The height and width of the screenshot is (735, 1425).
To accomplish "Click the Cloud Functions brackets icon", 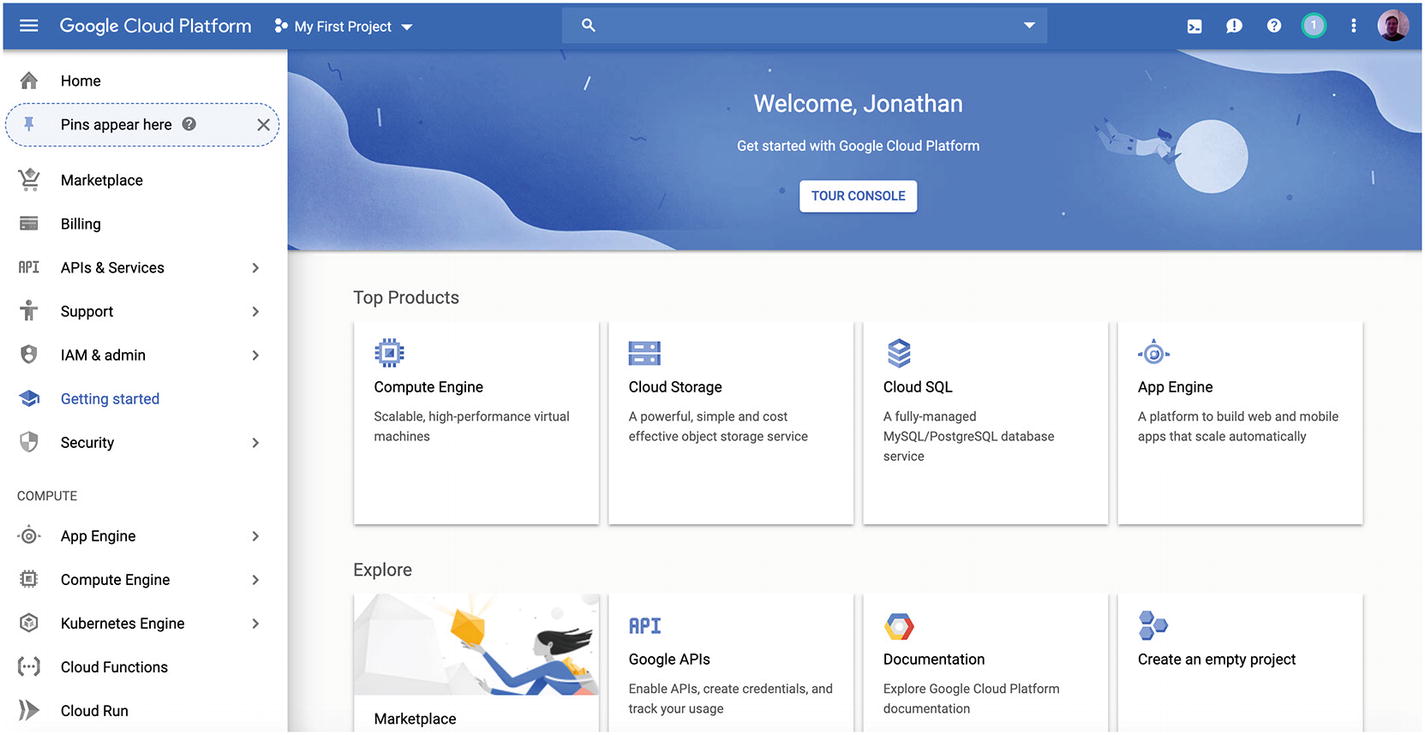I will click(x=29, y=667).
